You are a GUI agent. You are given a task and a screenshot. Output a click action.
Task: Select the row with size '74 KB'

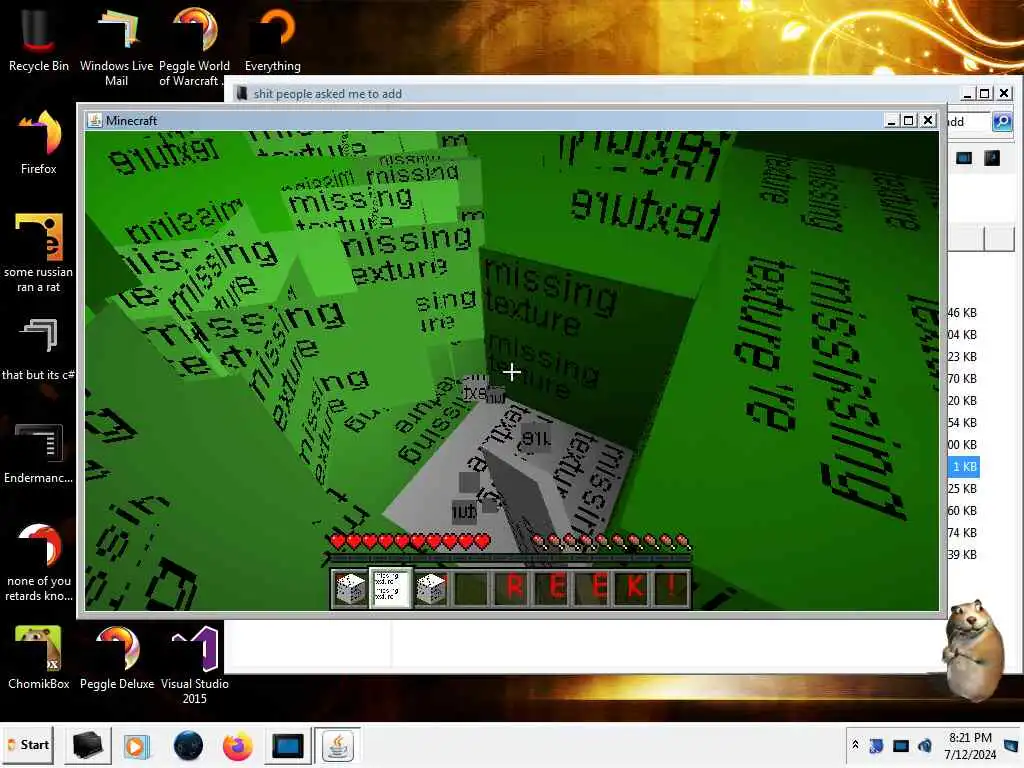pos(963,533)
